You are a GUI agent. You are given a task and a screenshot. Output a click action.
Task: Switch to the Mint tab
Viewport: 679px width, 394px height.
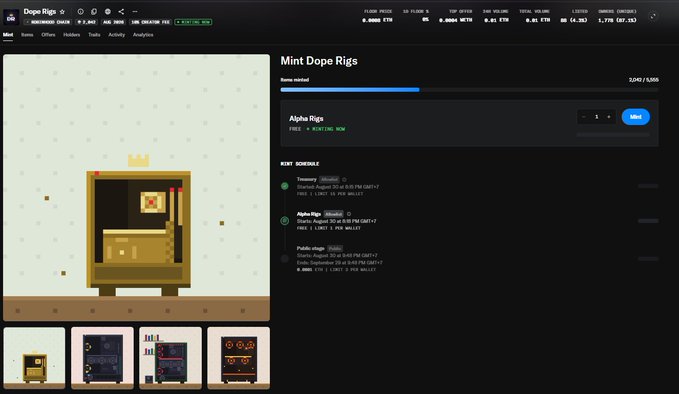pos(8,35)
